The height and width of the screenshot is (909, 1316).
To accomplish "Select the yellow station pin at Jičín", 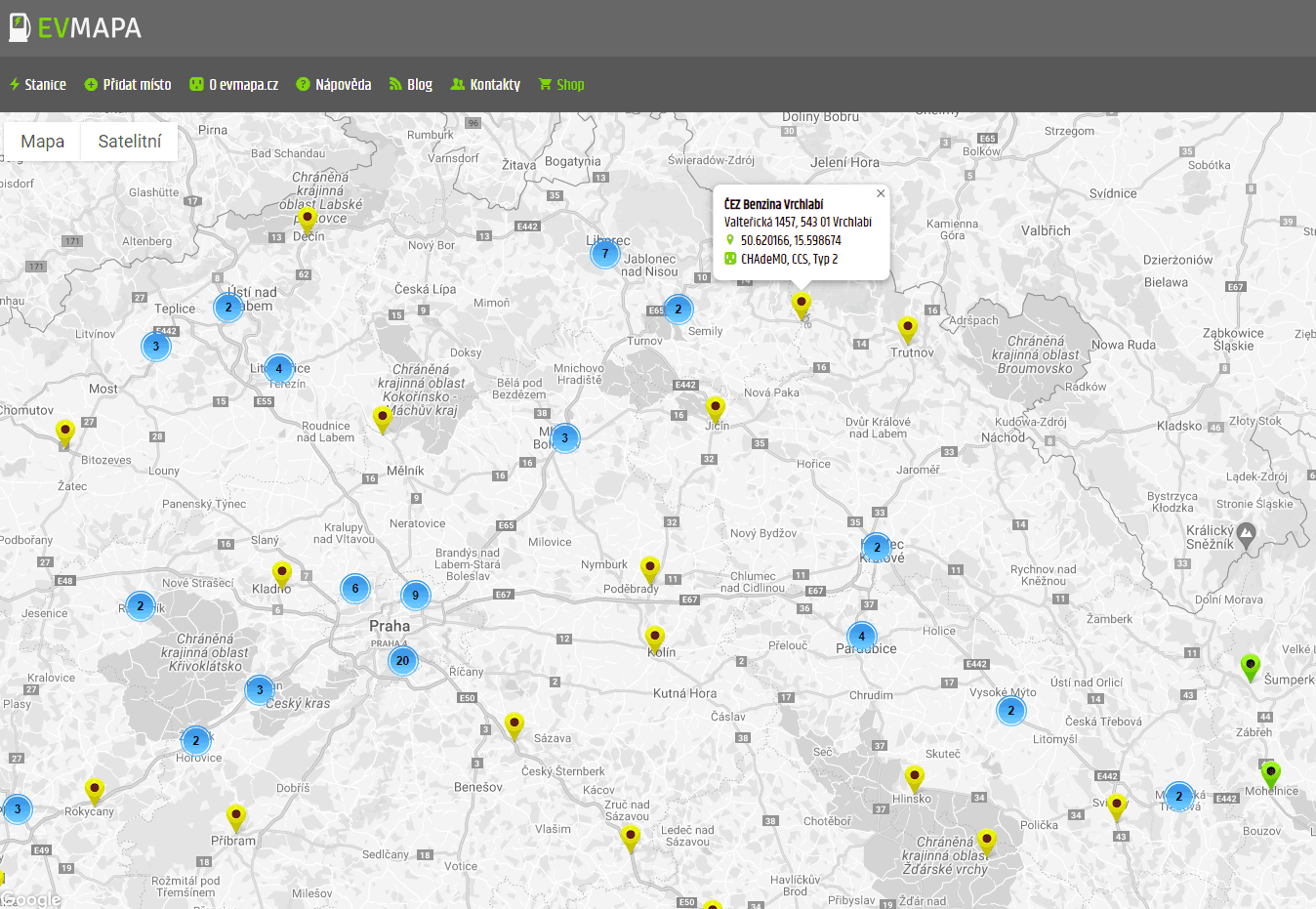I will tap(716, 410).
